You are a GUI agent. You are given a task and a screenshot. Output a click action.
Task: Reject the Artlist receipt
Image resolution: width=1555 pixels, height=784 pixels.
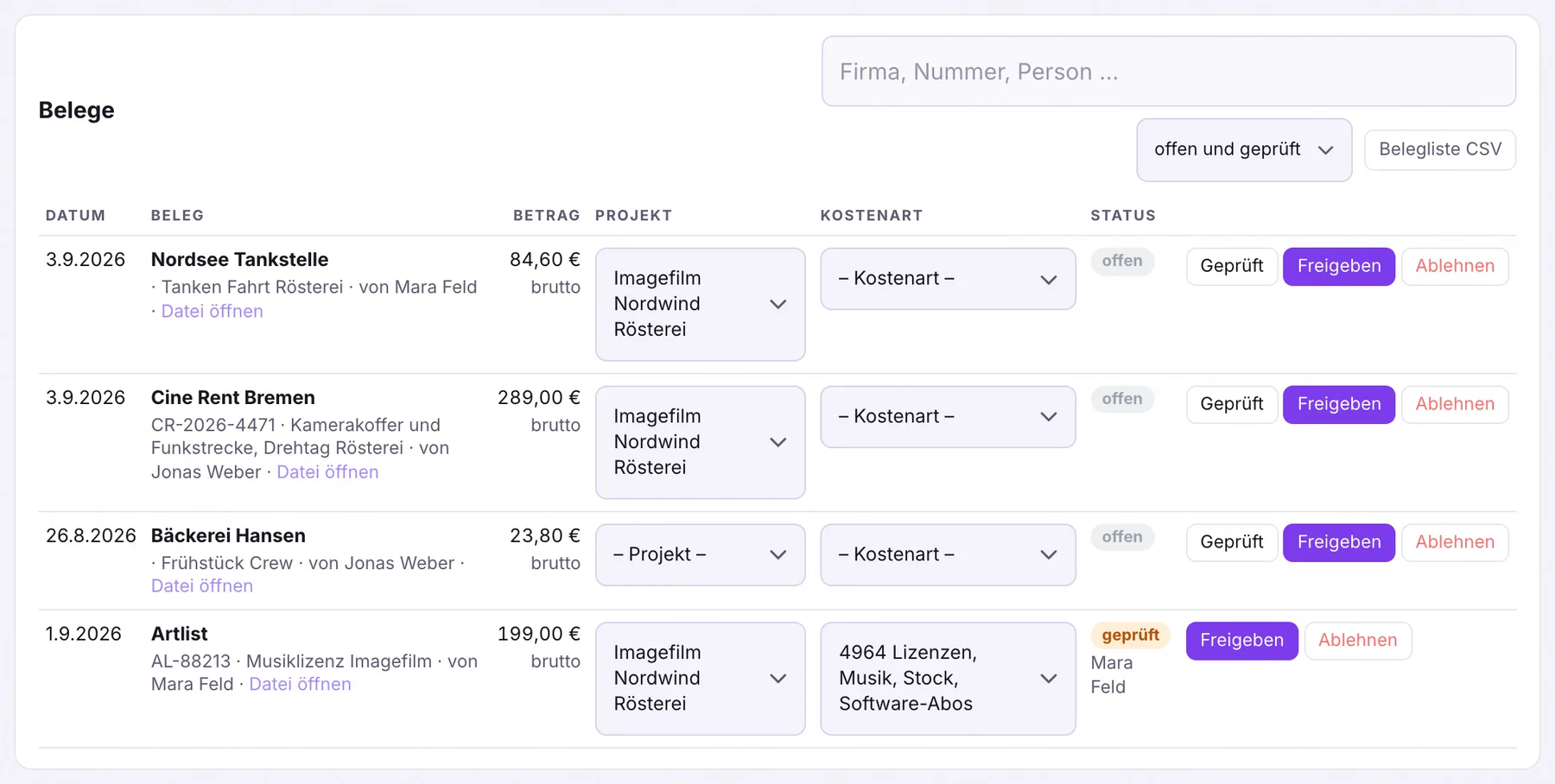[x=1358, y=641]
